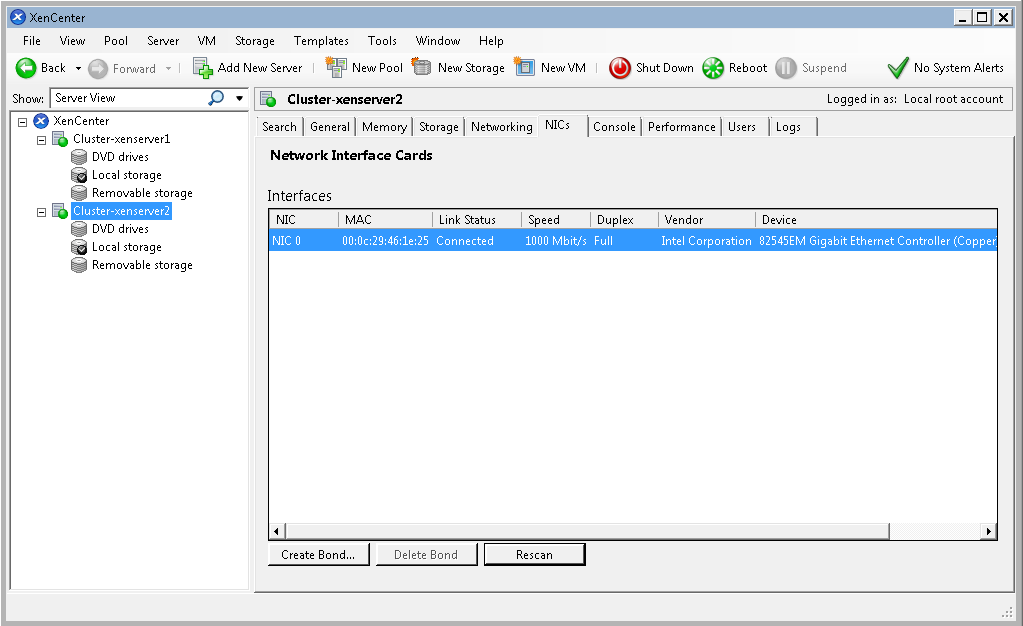Open the Server View dropdown arrow
The height and width of the screenshot is (626, 1023).
click(239, 98)
